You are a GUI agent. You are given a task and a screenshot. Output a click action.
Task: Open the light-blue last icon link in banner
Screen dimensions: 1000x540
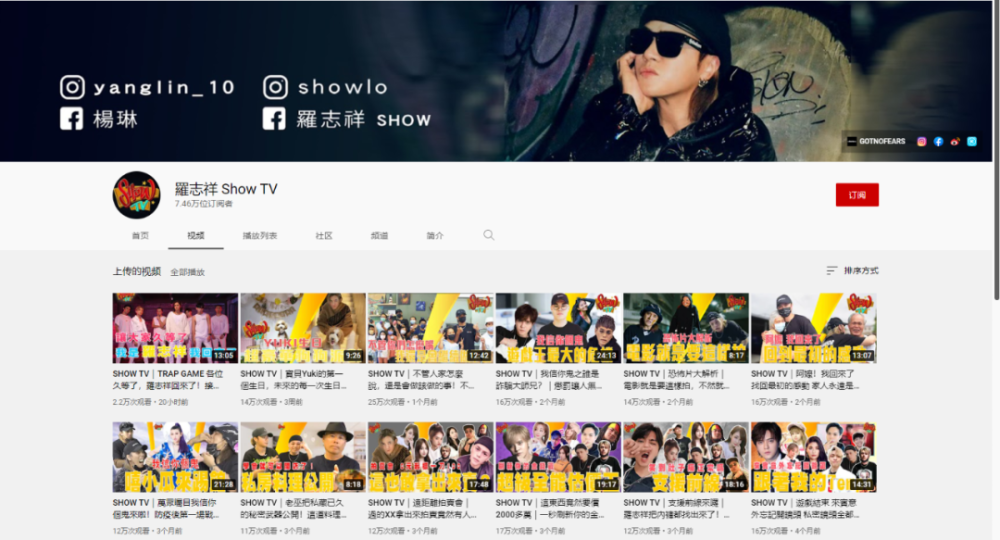pos(971,142)
